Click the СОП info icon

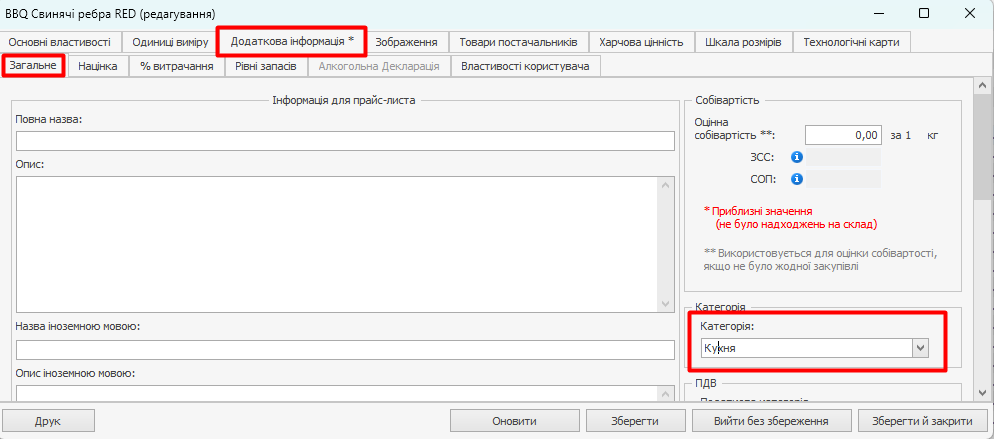(797, 179)
